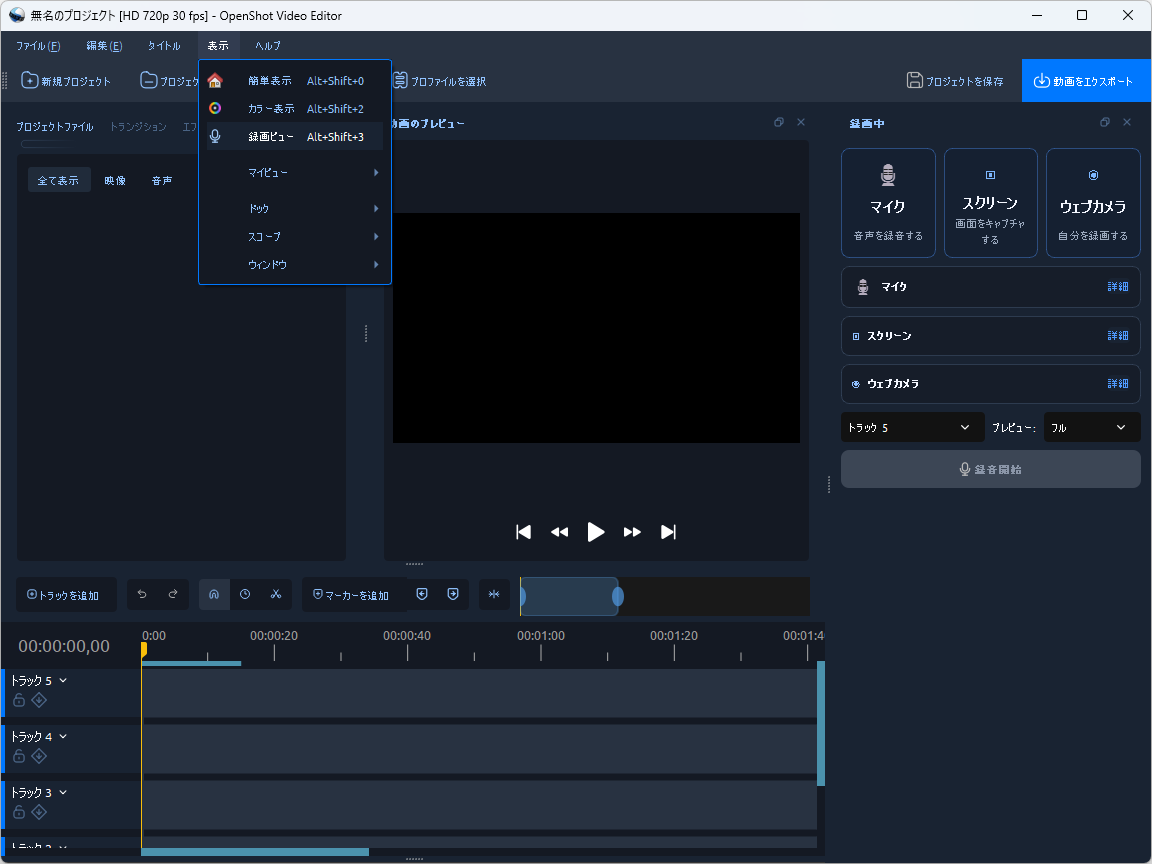1152x864 pixels.
Task: Open the マイビュー submenu
Action: [x=295, y=173]
